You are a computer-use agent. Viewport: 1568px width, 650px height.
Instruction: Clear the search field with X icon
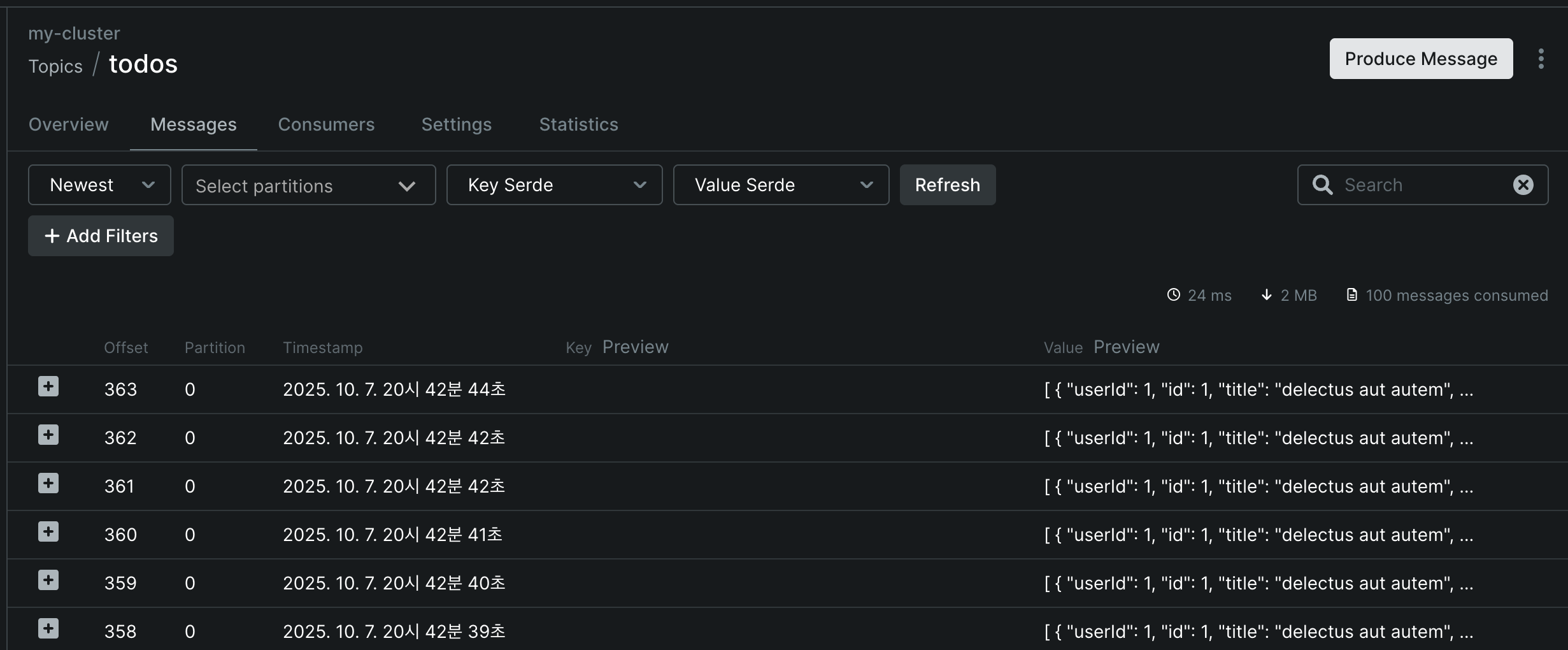pyautogui.click(x=1523, y=185)
